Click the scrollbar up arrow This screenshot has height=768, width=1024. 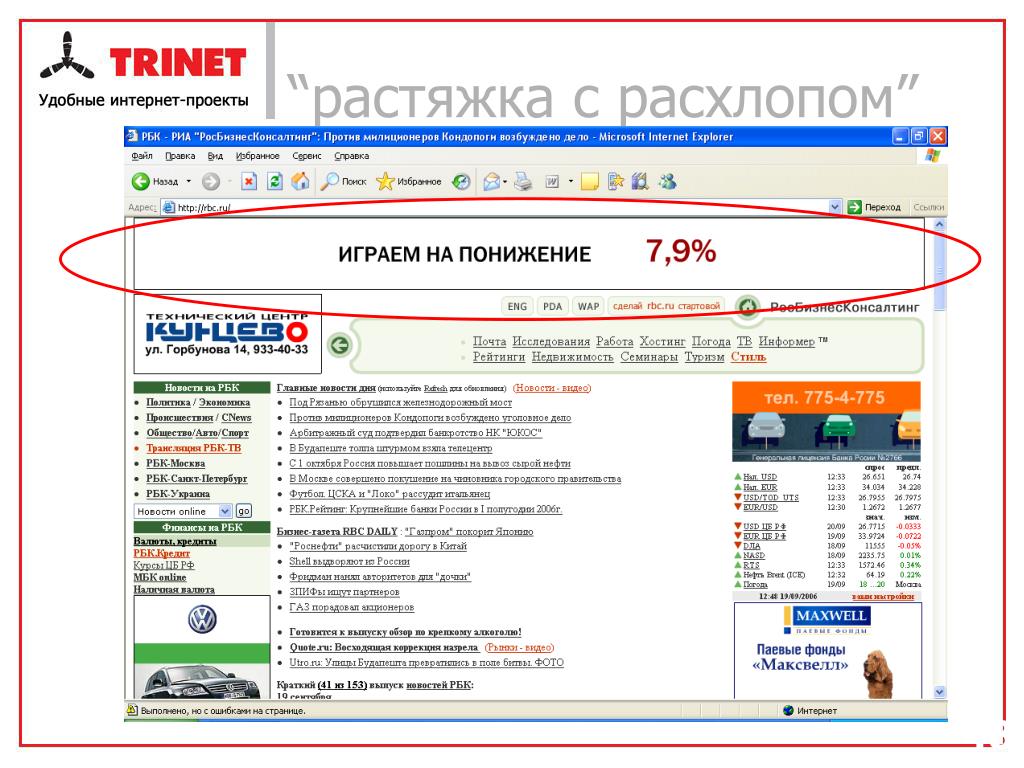[x=940, y=224]
